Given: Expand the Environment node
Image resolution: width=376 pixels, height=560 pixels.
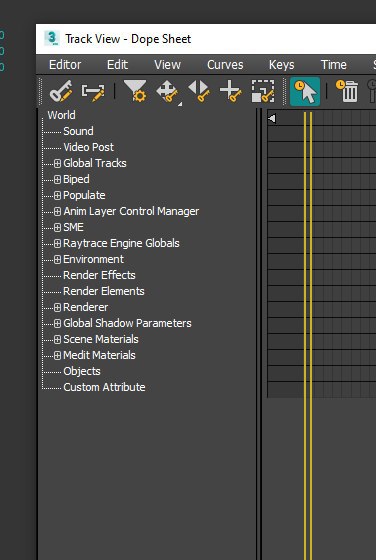Looking at the screenshot, I should tap(57, 260).
